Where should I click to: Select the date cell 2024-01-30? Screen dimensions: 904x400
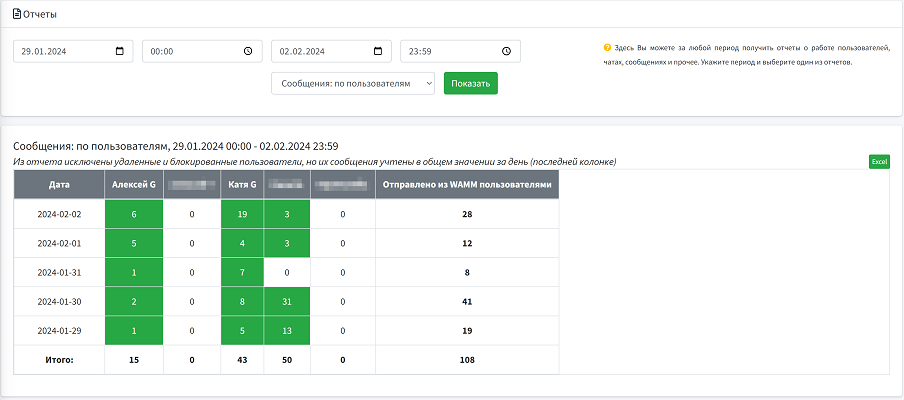click(x=59, y=301)
